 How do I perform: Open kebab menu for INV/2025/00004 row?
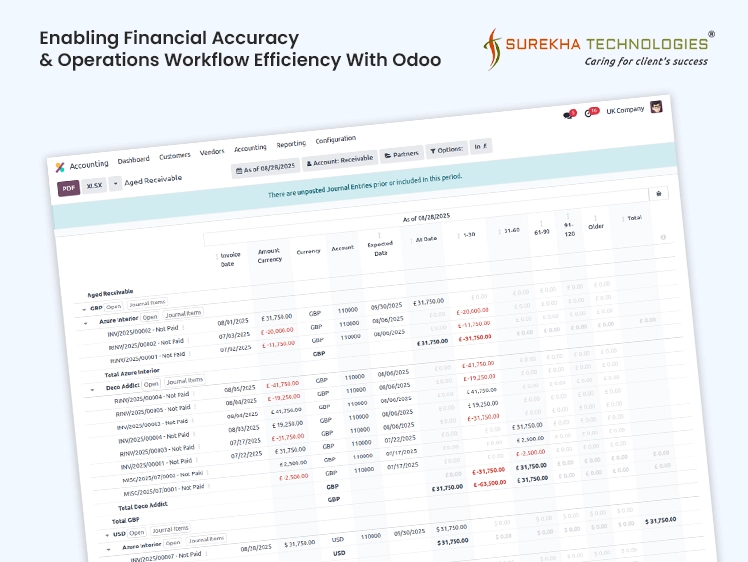tap(195, 434)
